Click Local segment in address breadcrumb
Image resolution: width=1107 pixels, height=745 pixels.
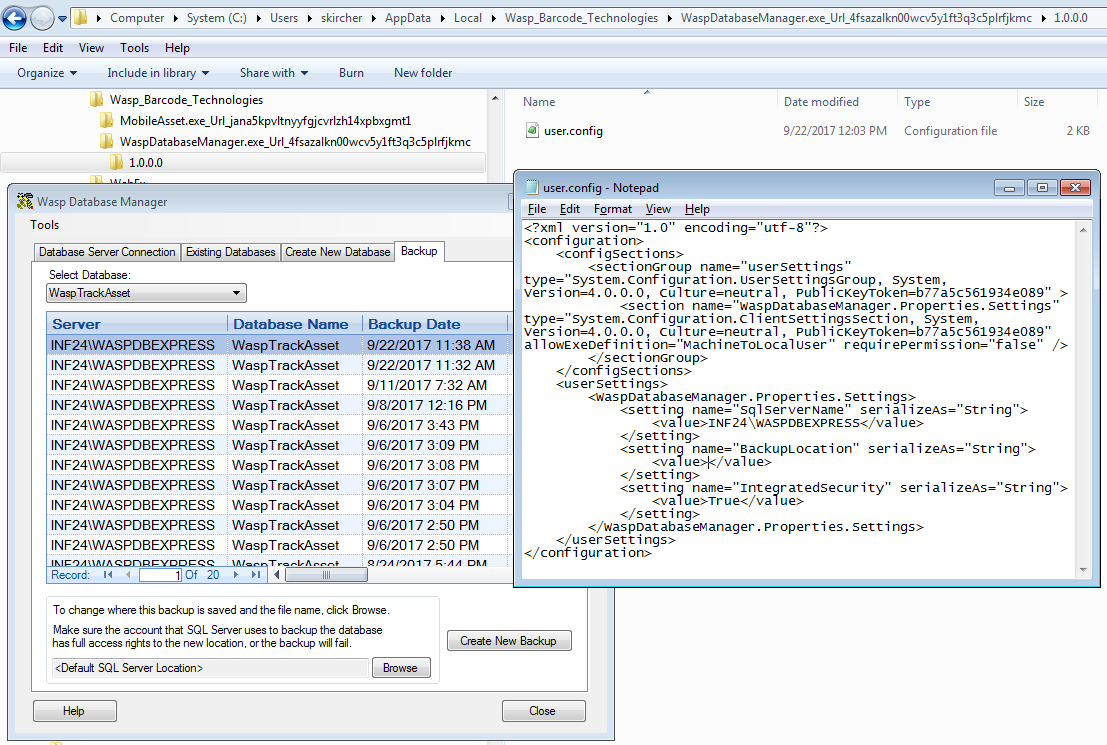point(467,18)
